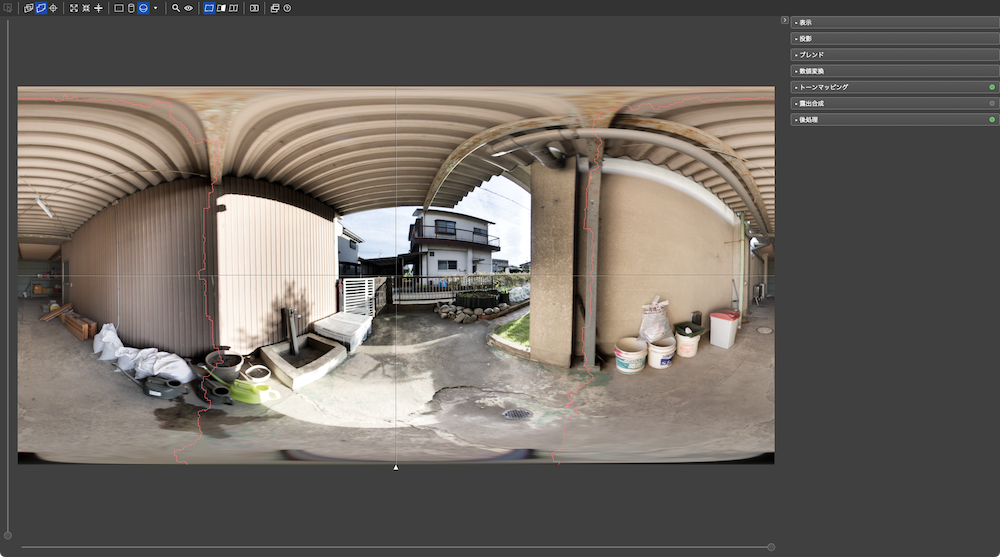Click the horizontal slider handle below panorama

771,547
